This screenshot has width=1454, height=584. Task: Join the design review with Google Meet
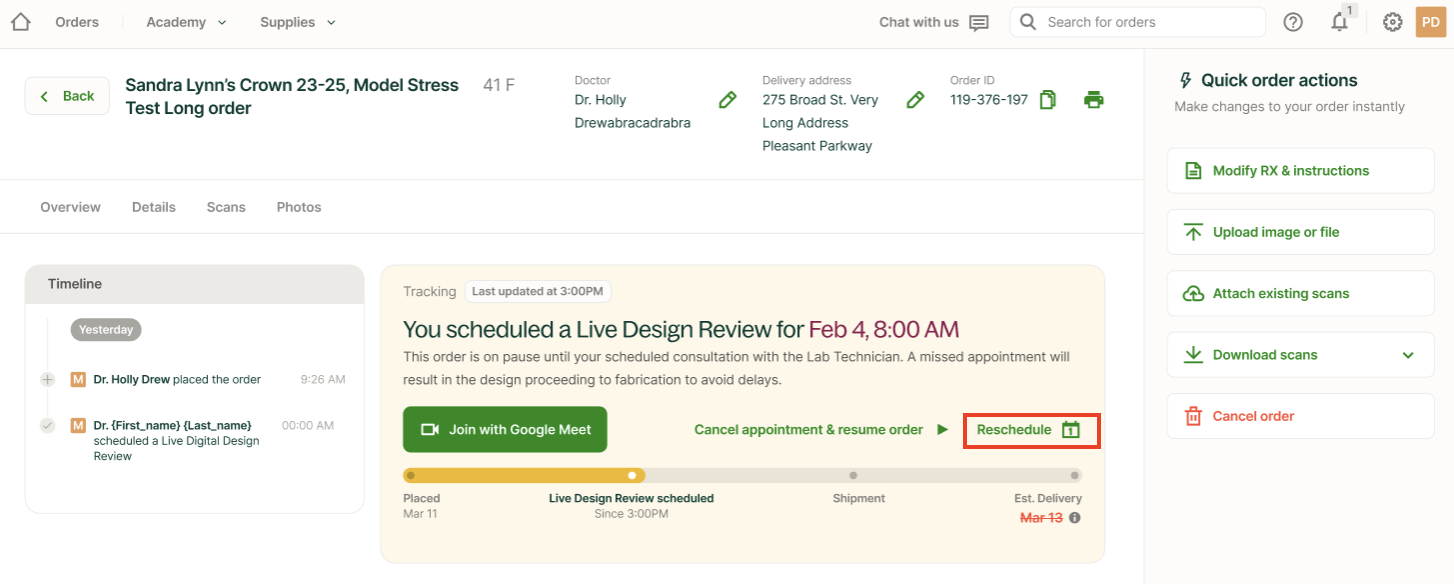(x=505, y=429)
